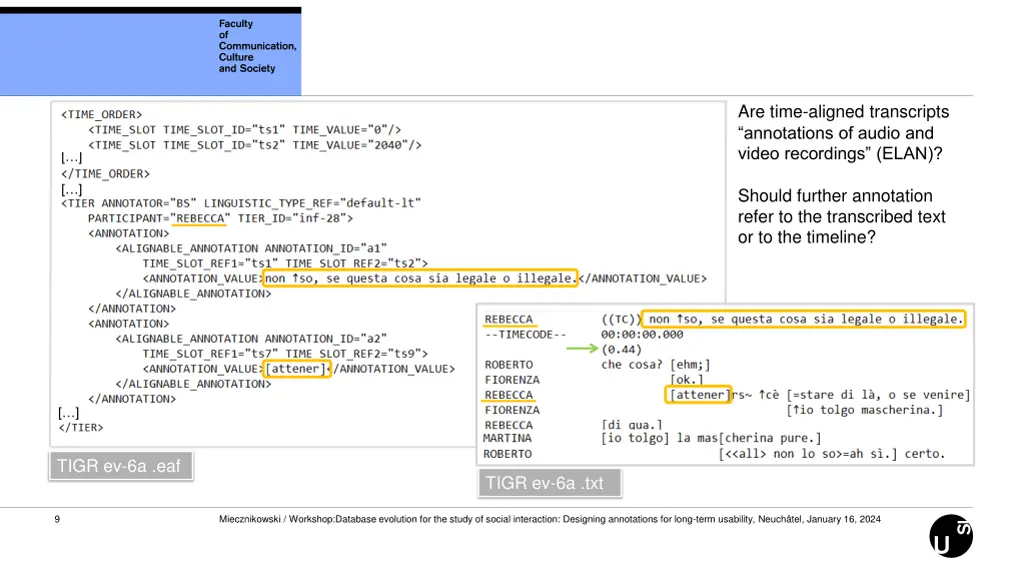The width and height of the screenshot is (1024, 576).
Task: Click slide number 9 in the footer
Action: pos(57,519)
